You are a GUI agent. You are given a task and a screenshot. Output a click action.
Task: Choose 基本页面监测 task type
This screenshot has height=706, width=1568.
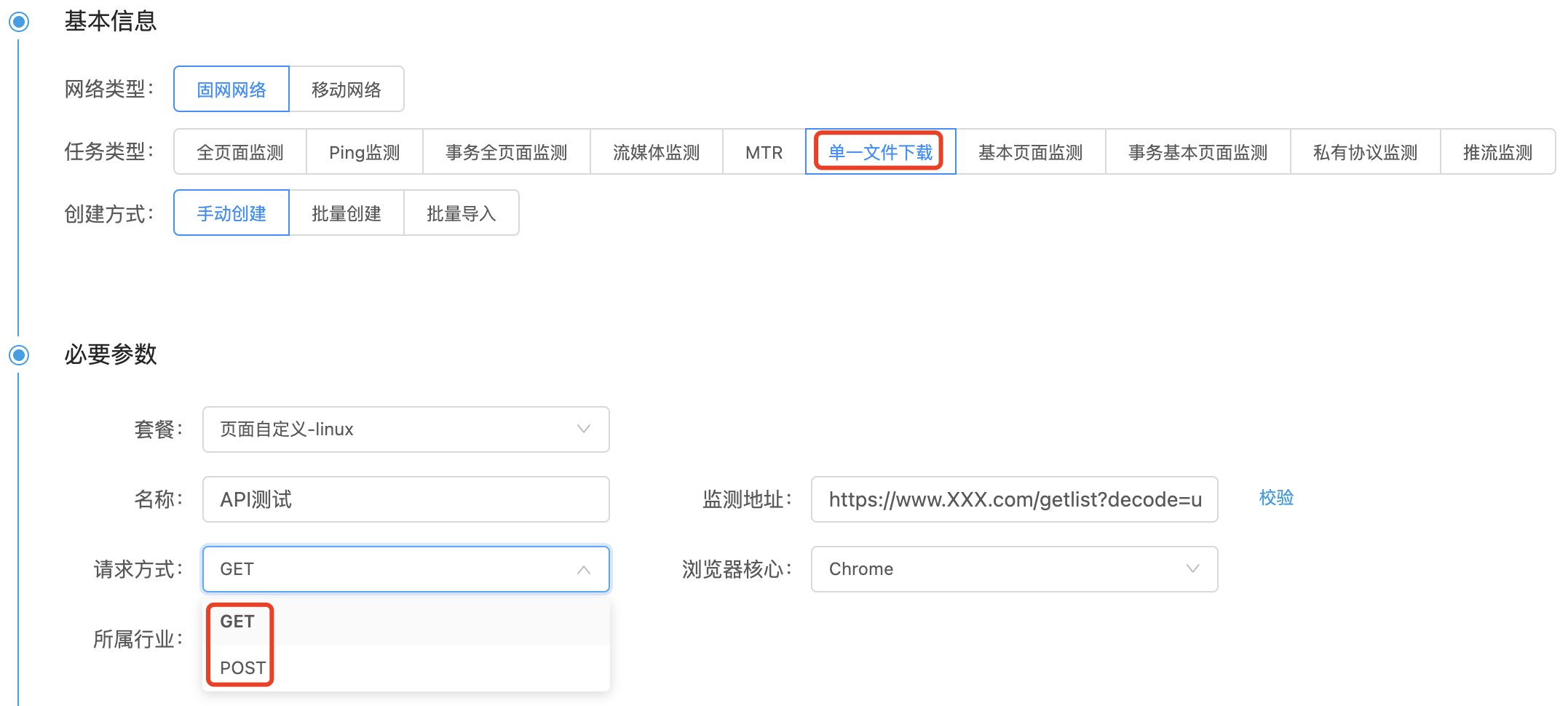click(1030, 152)
